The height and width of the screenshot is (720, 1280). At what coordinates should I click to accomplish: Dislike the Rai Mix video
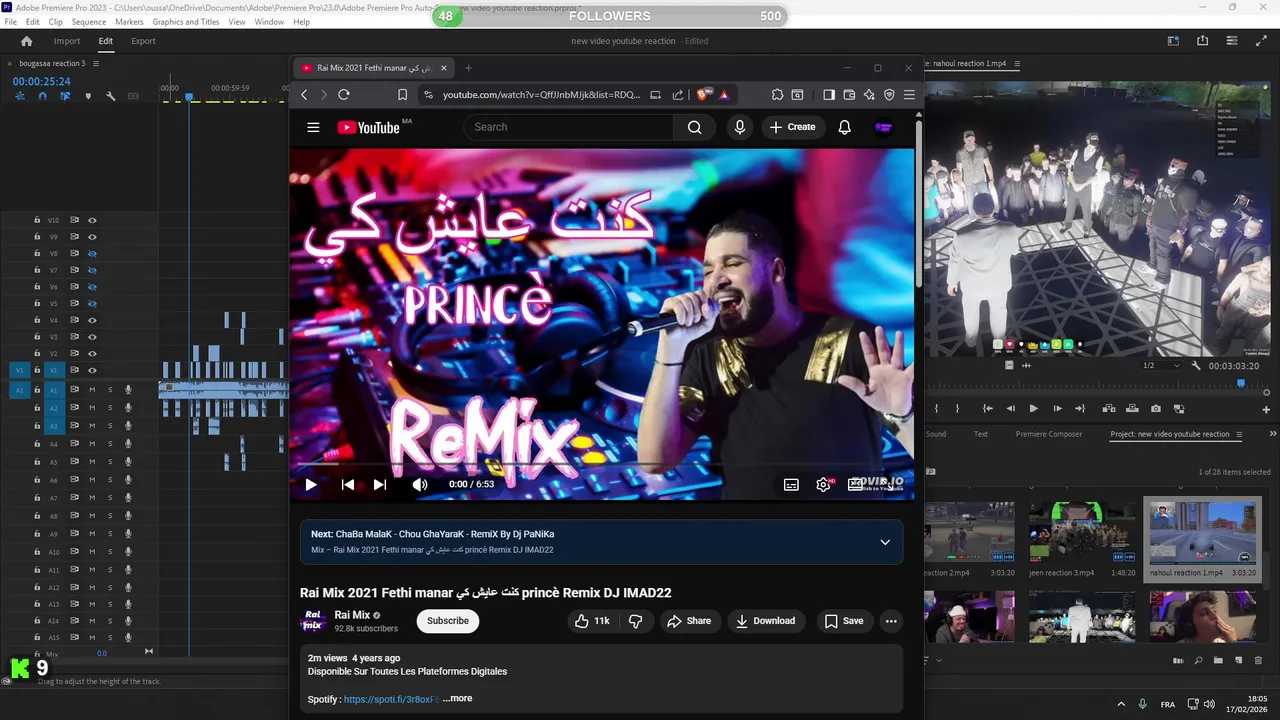click(636, 621)
